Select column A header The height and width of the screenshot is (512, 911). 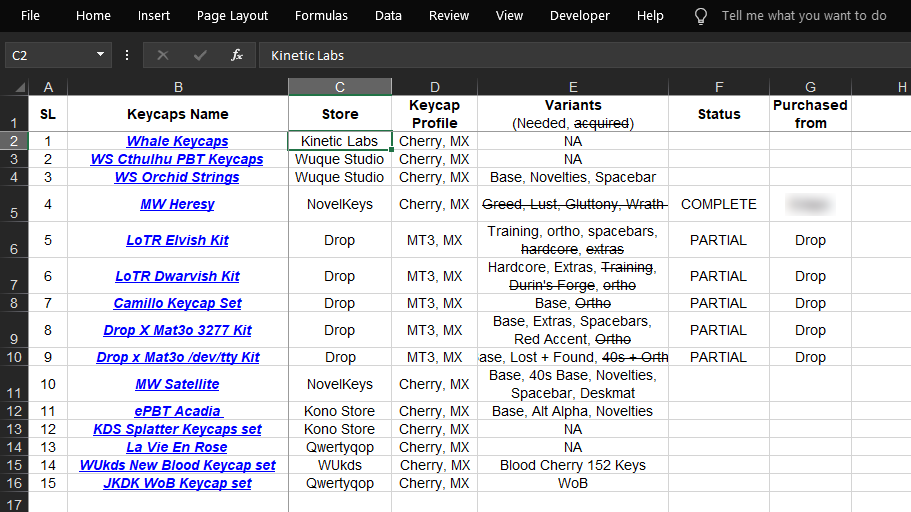48,87
